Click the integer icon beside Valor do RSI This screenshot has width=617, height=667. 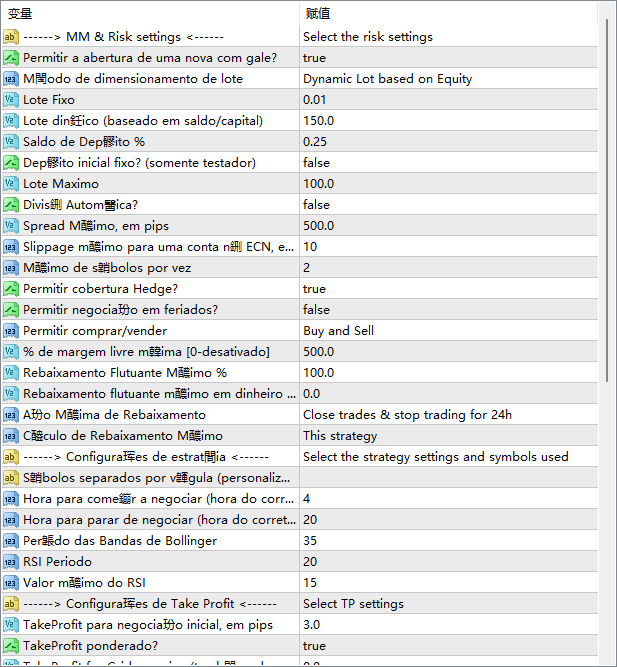11,583
